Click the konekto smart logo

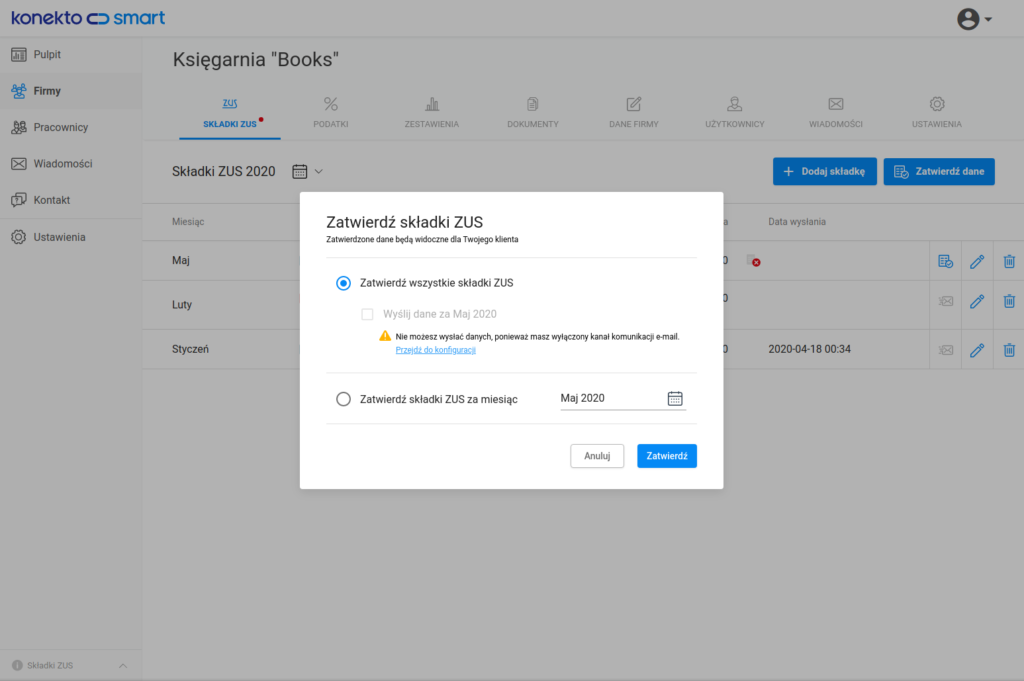[x=88, y=18]
